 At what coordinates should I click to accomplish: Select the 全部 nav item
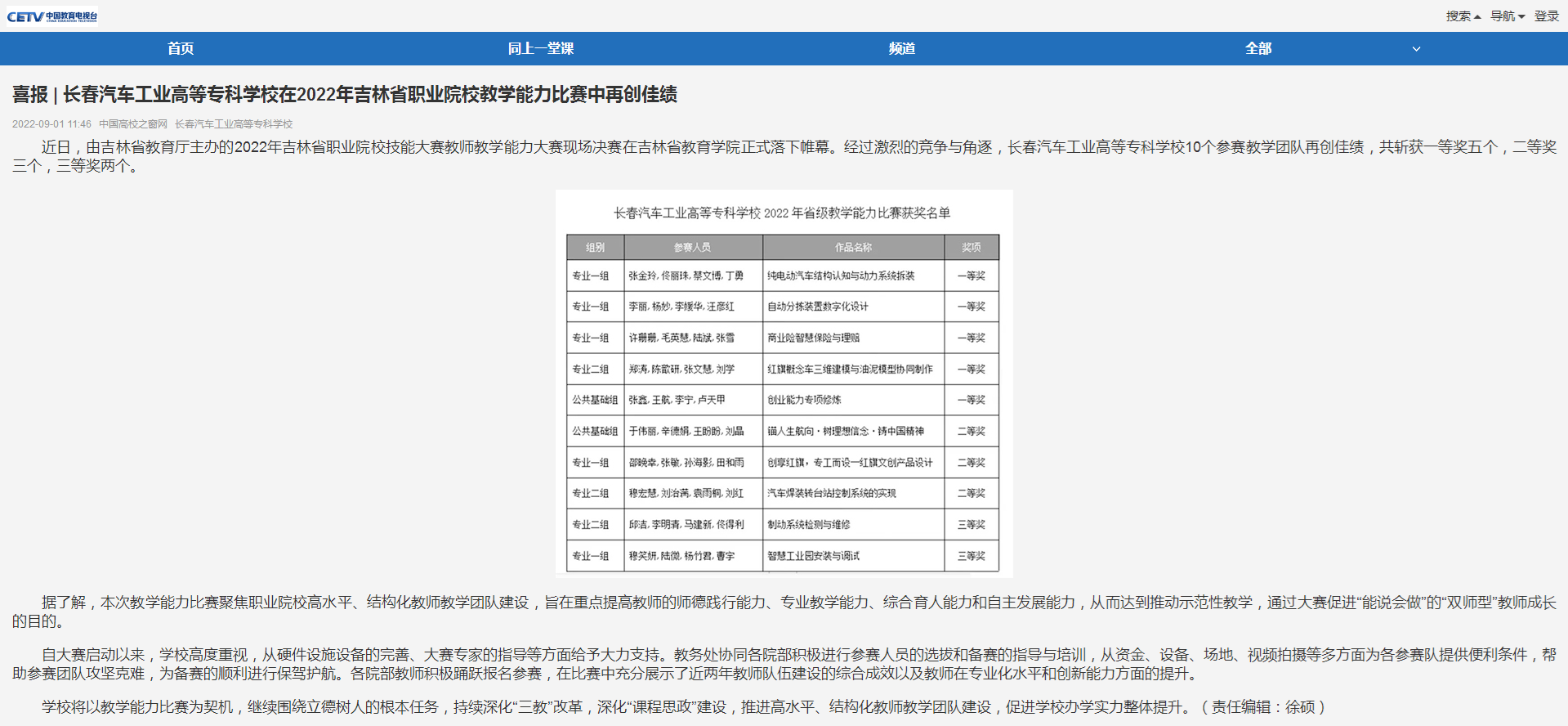tap(1258, 48)
